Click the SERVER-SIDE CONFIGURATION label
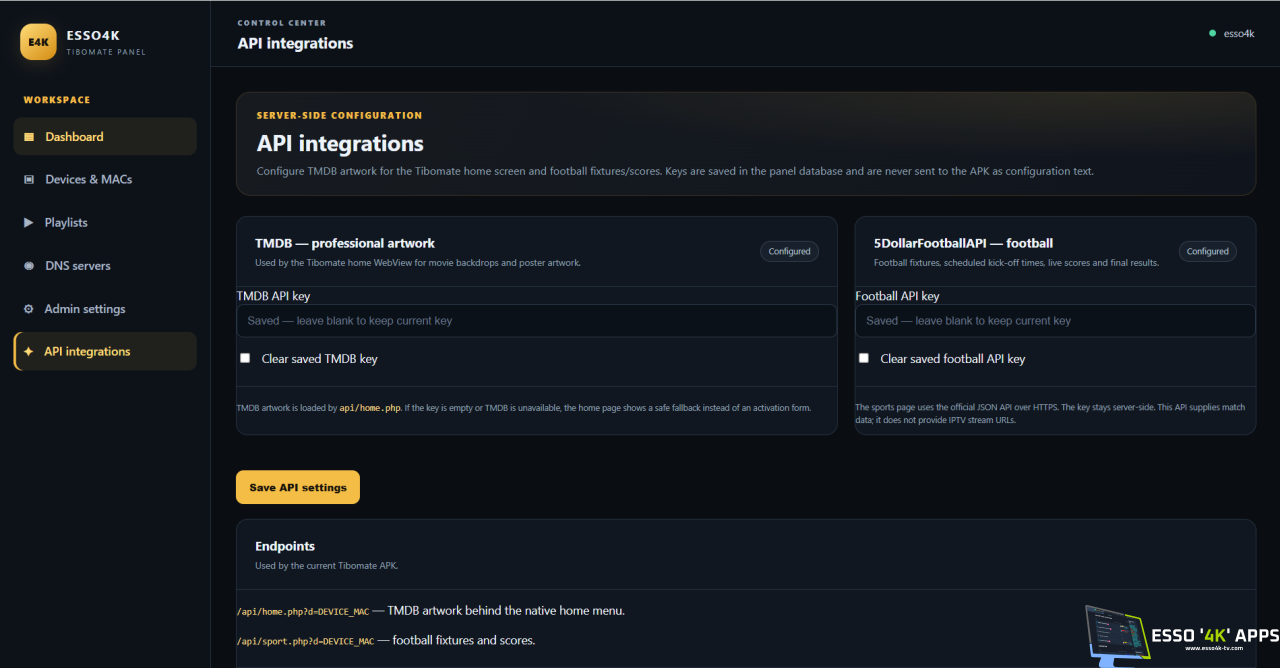The image size is (1280, 668). (x=339, y=116)
